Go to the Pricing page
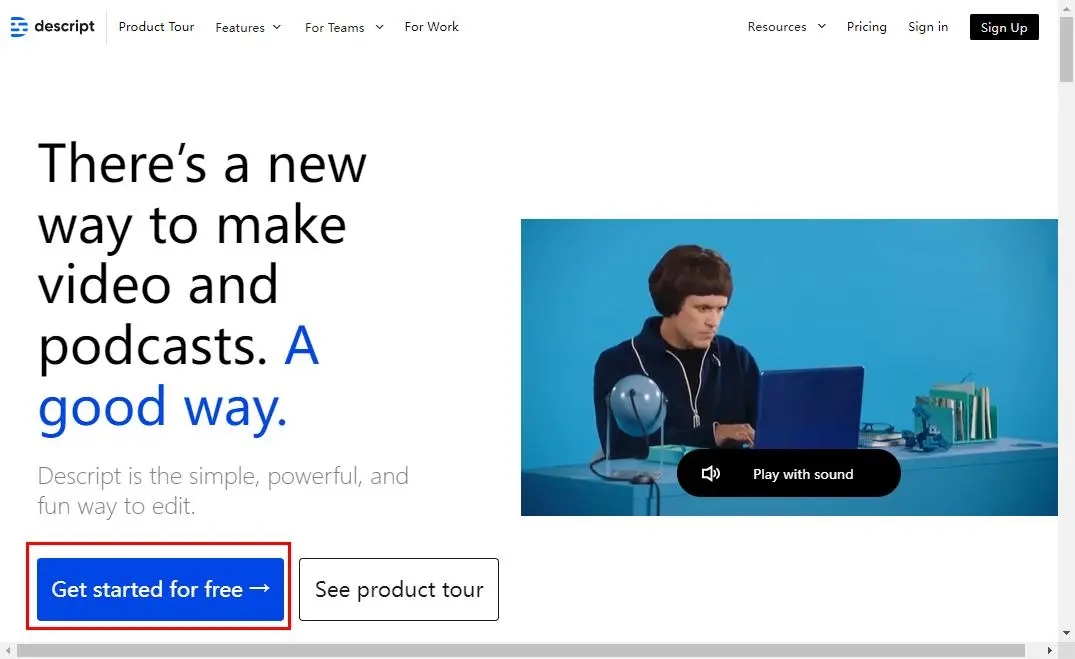 tap(867, 27)
